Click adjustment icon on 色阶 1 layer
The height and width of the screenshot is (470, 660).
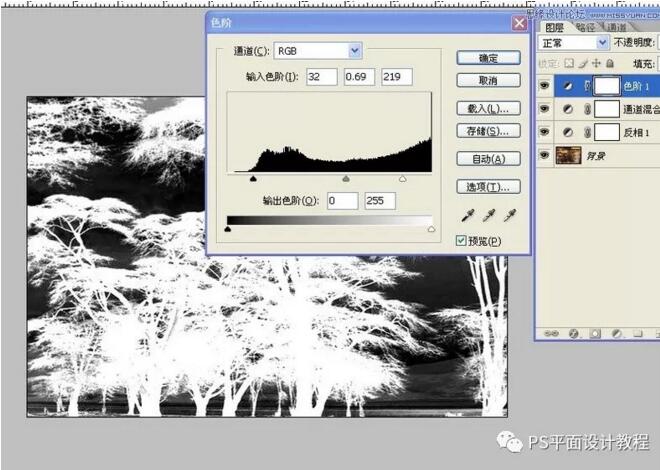coord(568,86)
